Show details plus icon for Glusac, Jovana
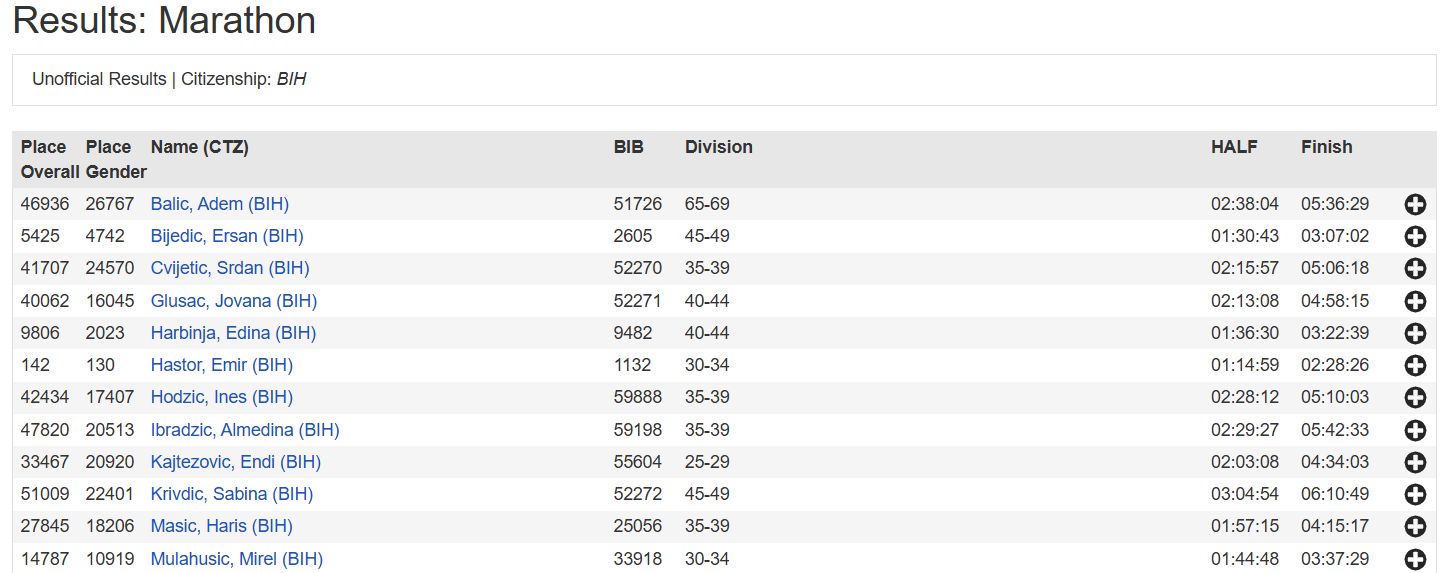 point(1415,301)
